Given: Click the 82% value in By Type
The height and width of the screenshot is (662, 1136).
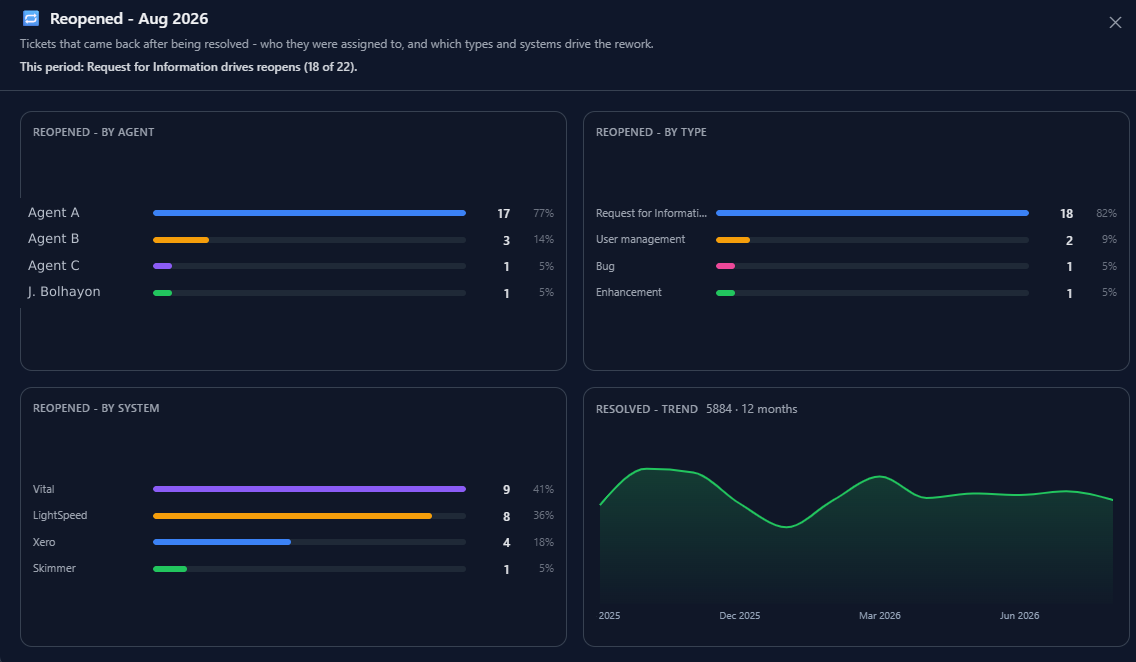Looking at the screenshot, I should point(1106,213).
